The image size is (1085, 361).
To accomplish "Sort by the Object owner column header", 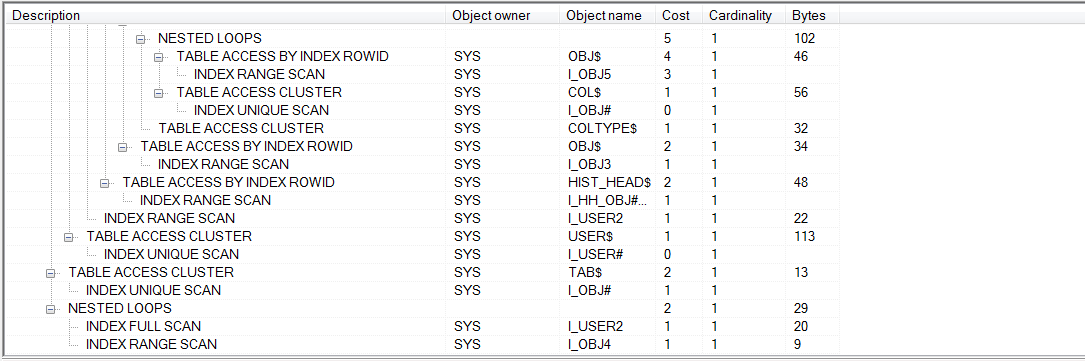I will point(502,15).
